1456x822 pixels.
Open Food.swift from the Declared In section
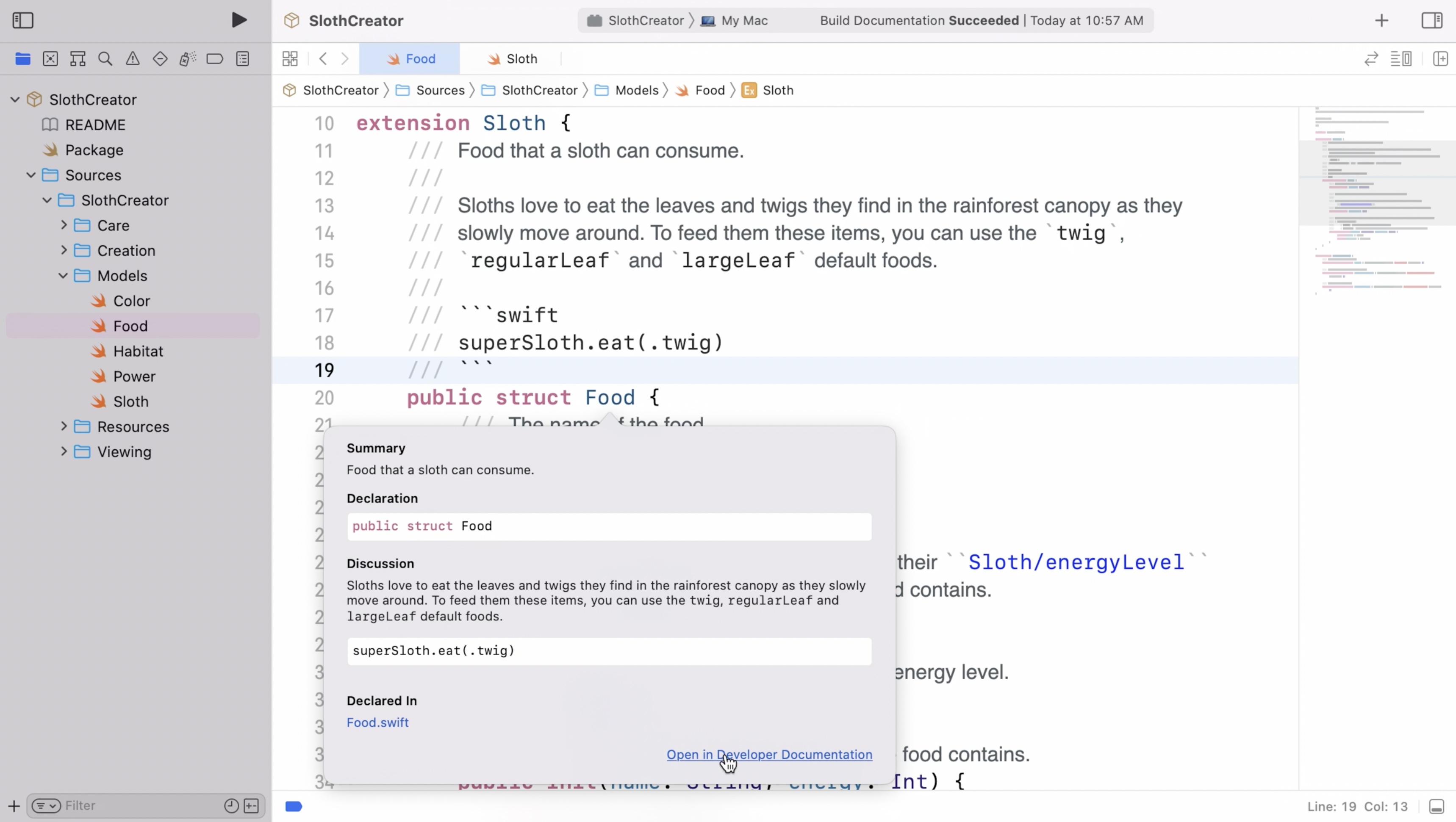(377, 722)
